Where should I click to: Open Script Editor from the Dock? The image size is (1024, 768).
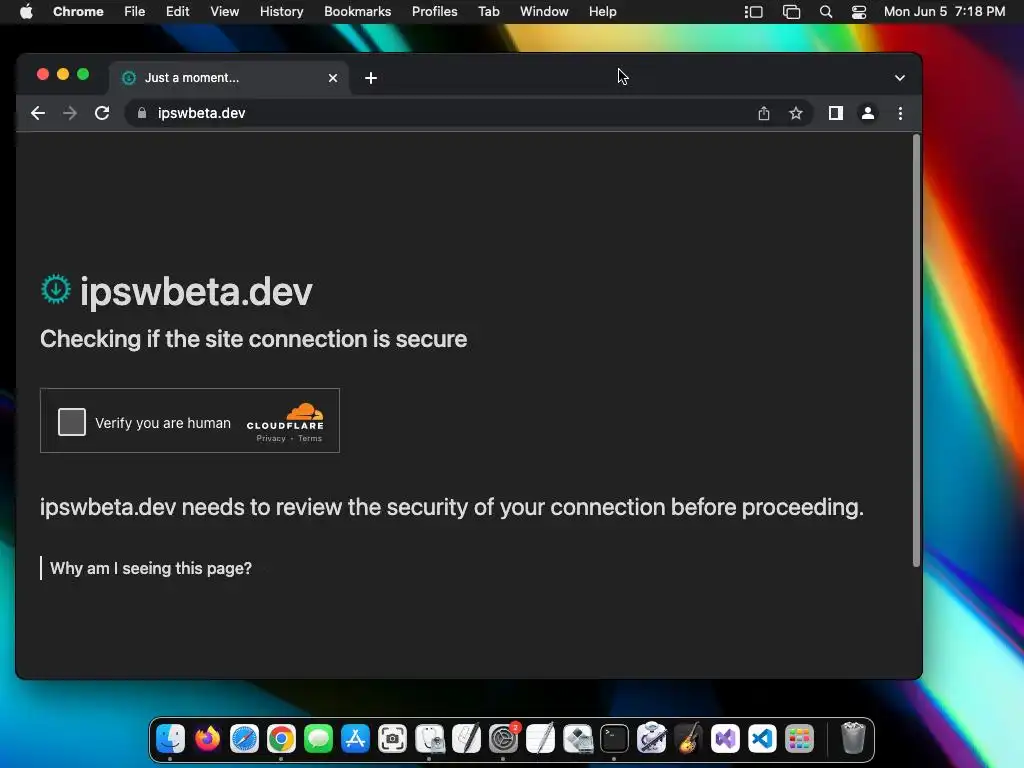click(x=466, y=739)
